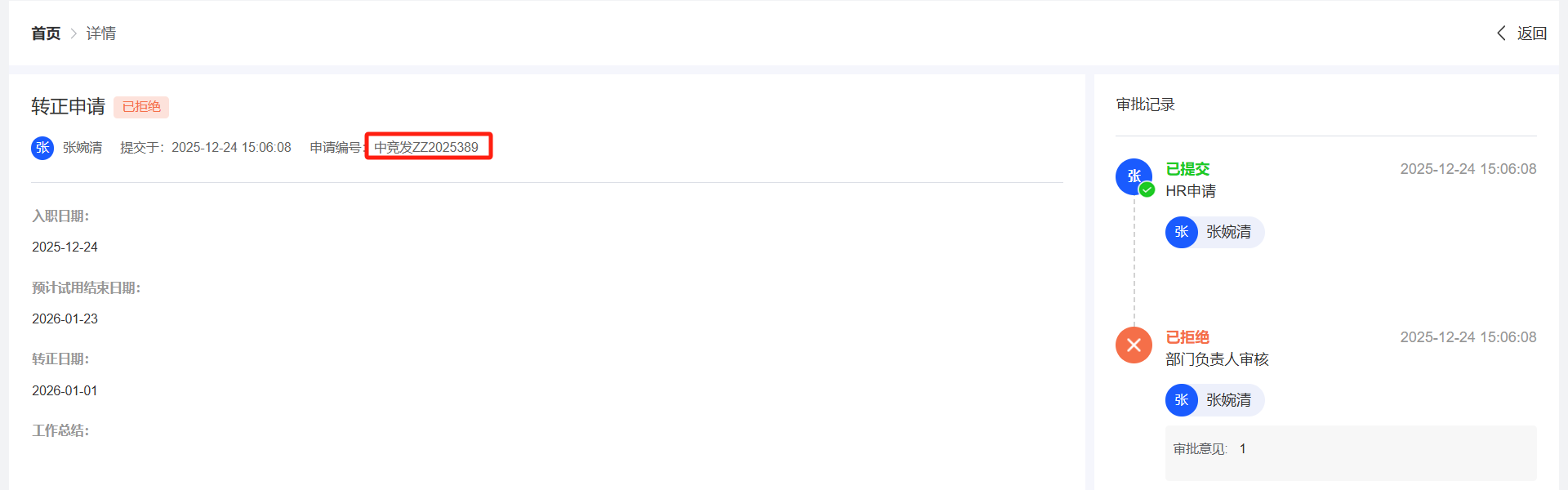The height and width of the screenshot is (490, 1568).
Task: Click the blue avatar beside applicant 张婉清
Action: (42, 148)
